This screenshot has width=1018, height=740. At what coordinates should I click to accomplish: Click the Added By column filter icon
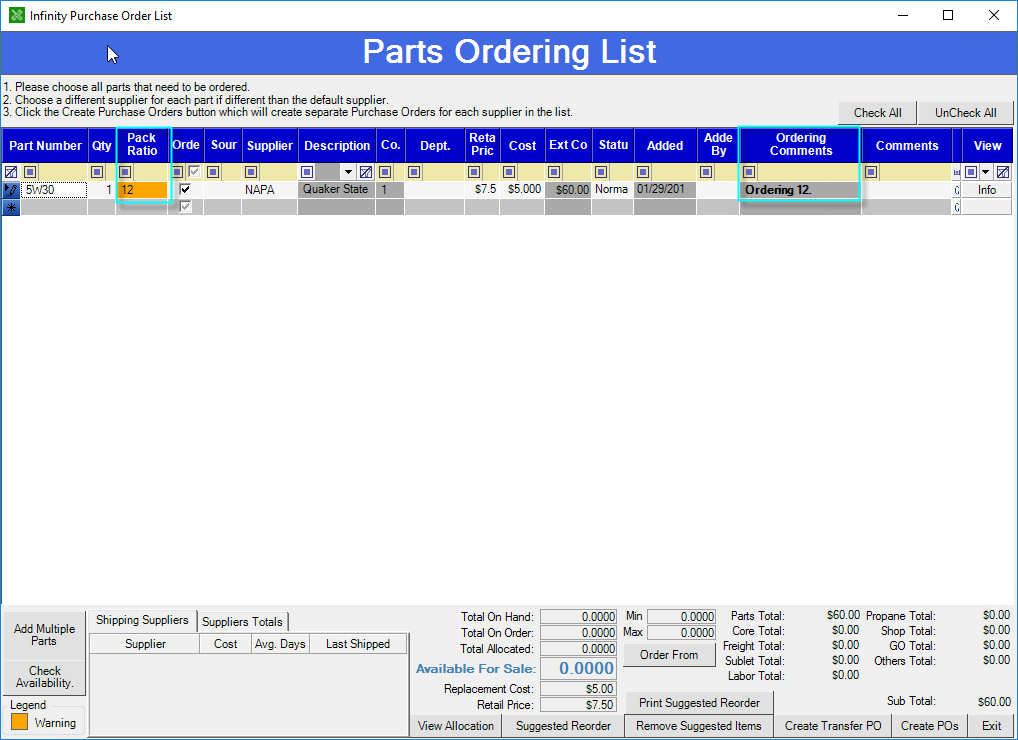coord(706,172)
